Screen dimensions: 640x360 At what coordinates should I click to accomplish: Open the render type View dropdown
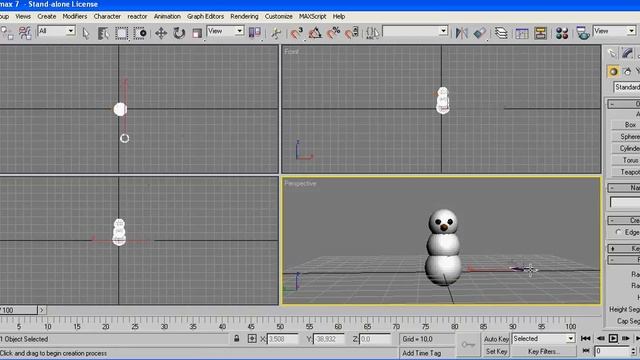614,31
